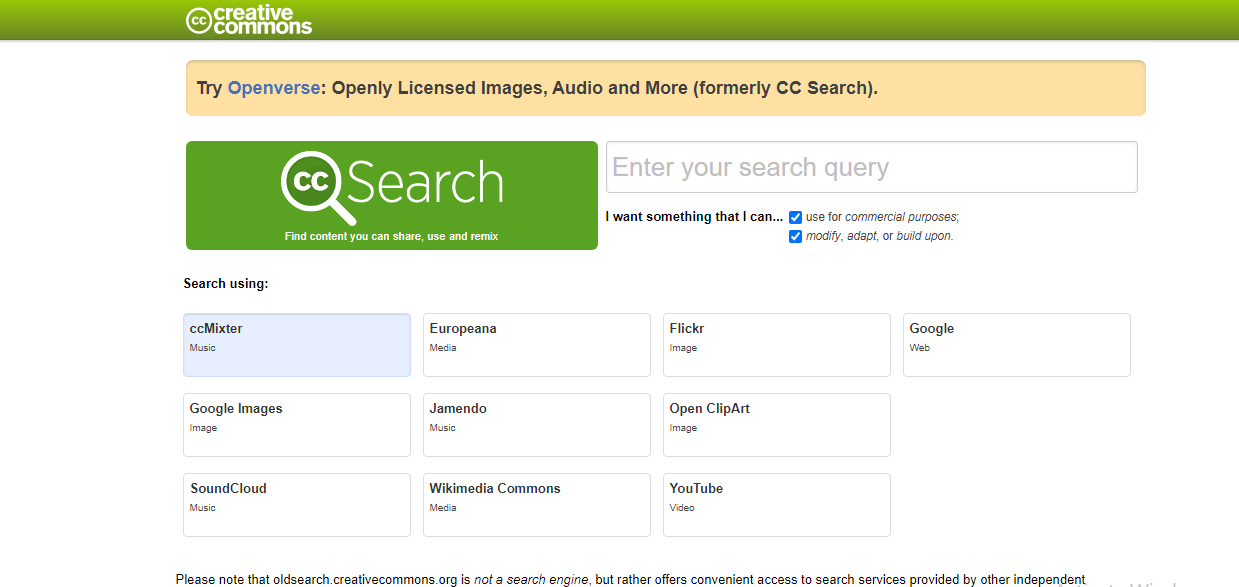Select Jamendo Music search source

point(537,425)
